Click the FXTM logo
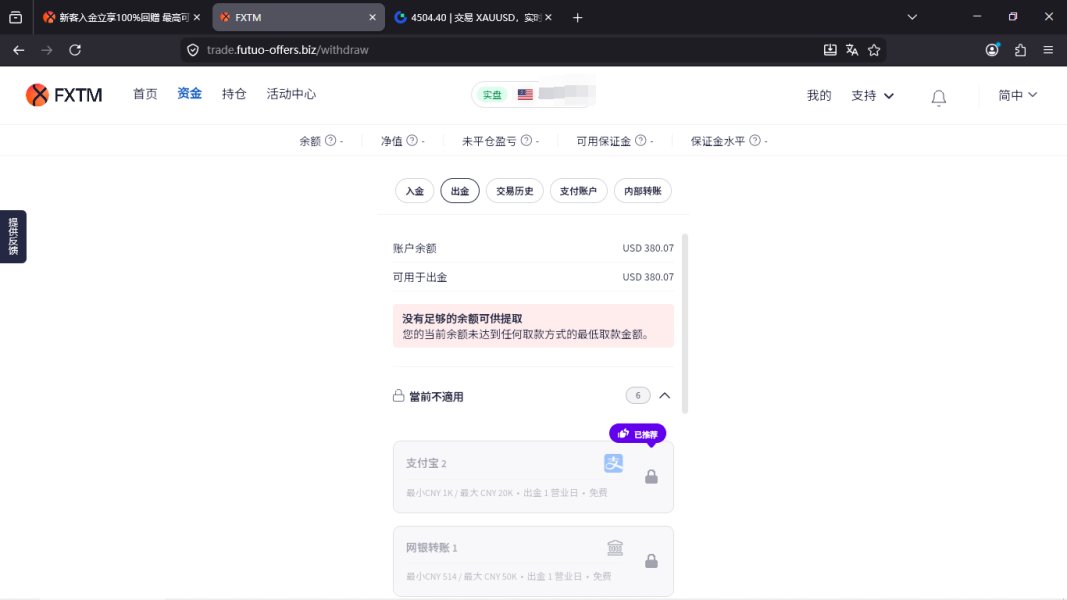The height and width of the screenshot is (600, 1067). coord(64,95)
